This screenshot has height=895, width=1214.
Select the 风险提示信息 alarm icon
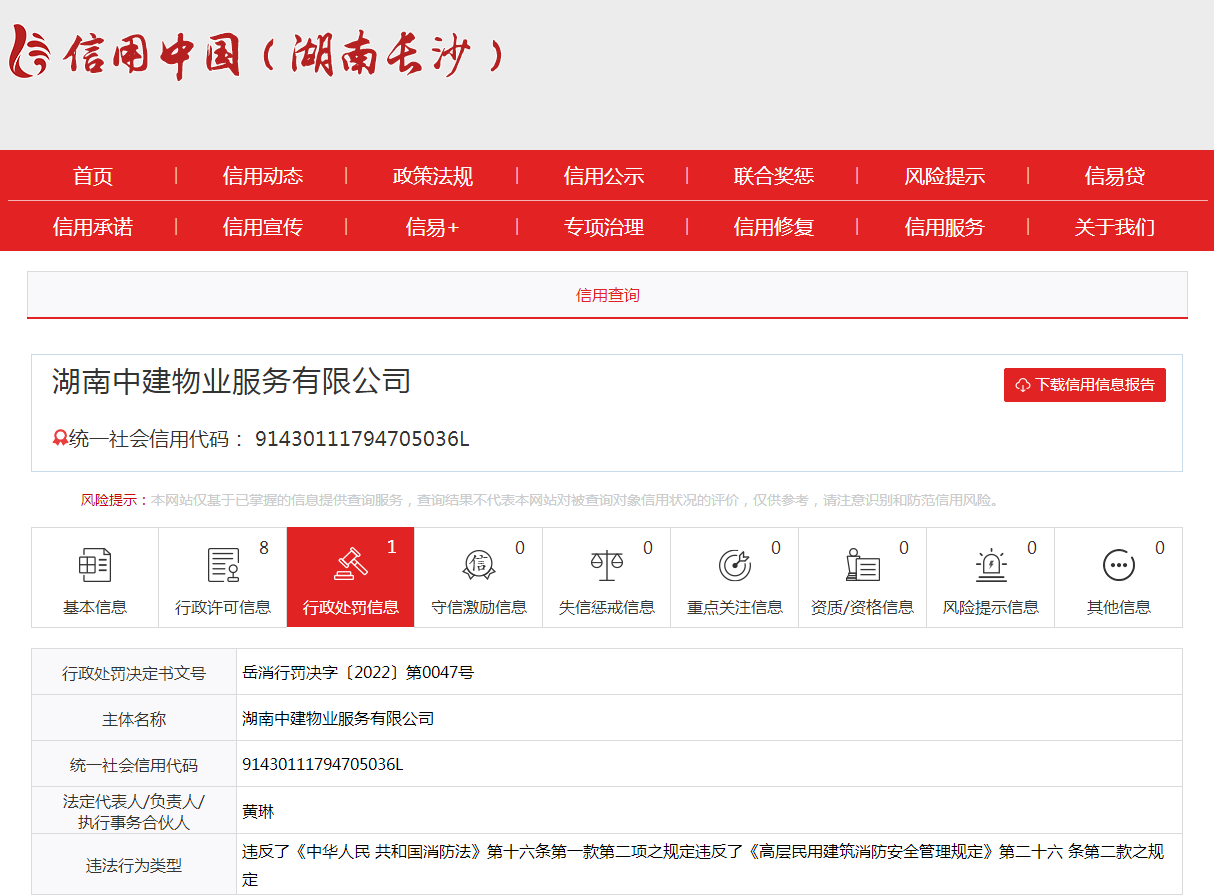point(991,565)
